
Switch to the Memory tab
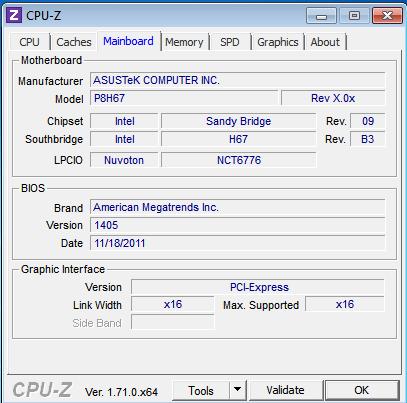pos(184,42)
